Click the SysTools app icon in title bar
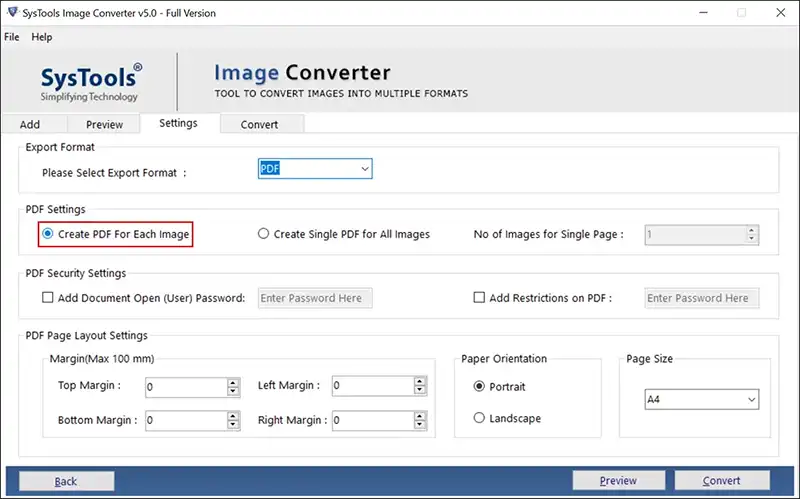Image resolution: width=800 pixels, height=499 pixels. [12, 12]
